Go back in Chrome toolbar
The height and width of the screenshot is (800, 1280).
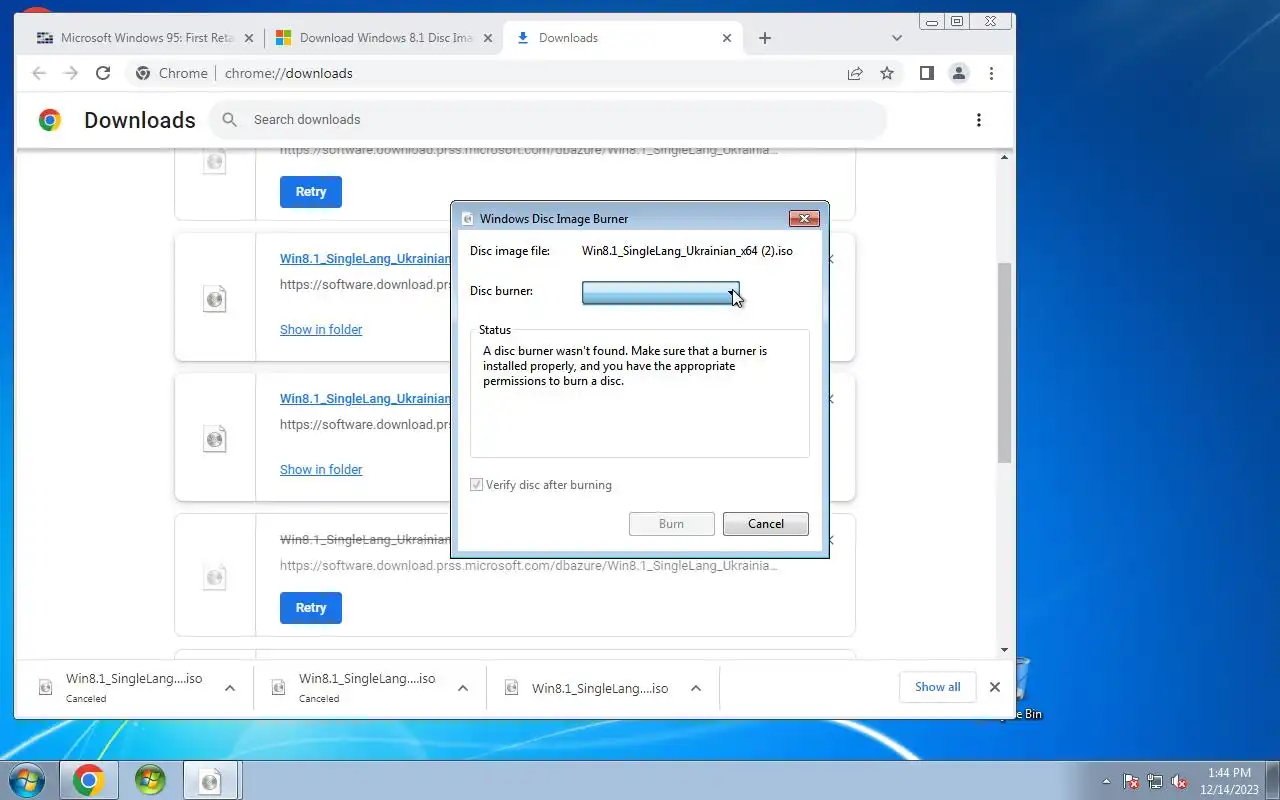pos(39,73)
